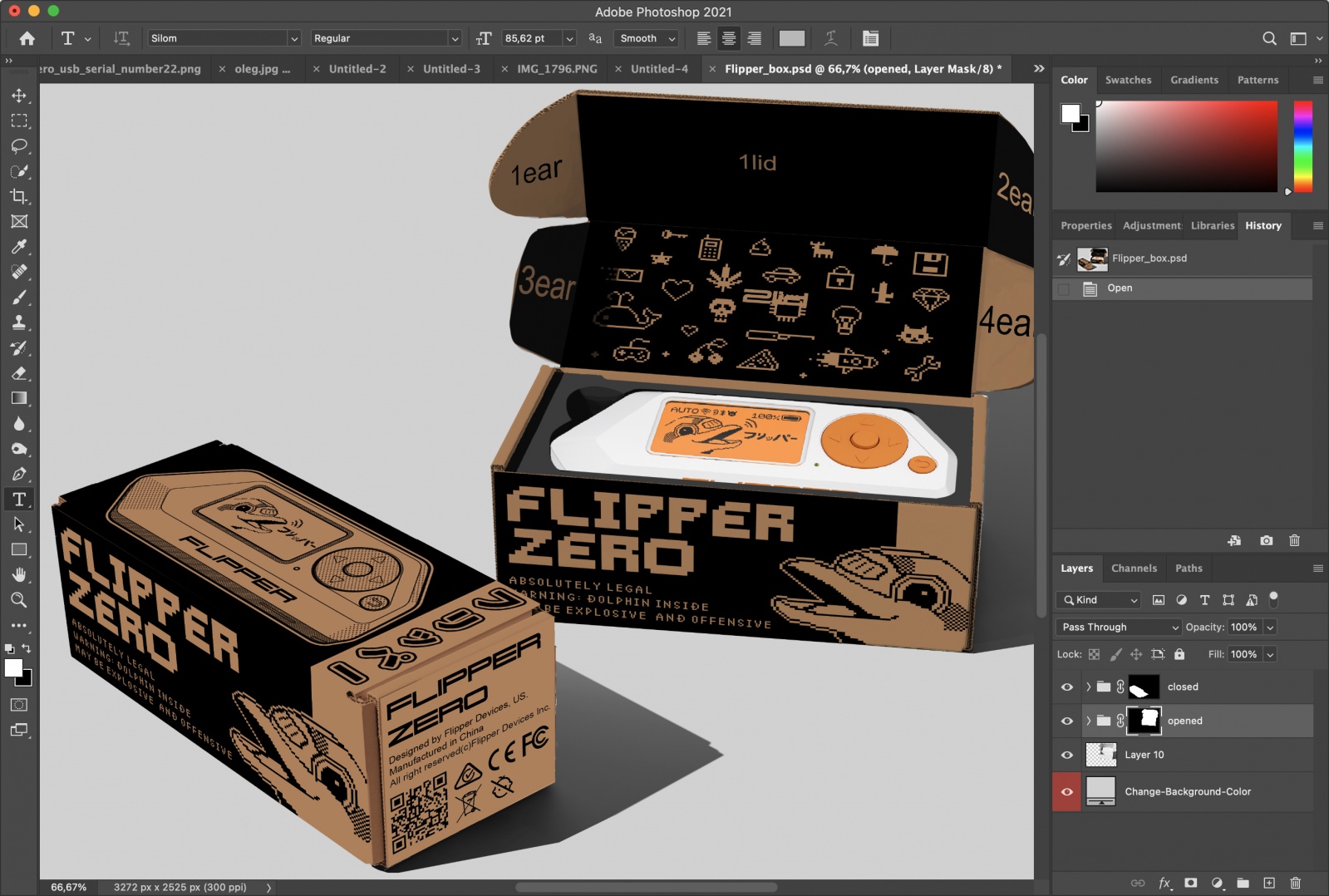Screen dimensions: 1329x896
Task: Expand the closed layer group
Action: (x=1088, y=687)
